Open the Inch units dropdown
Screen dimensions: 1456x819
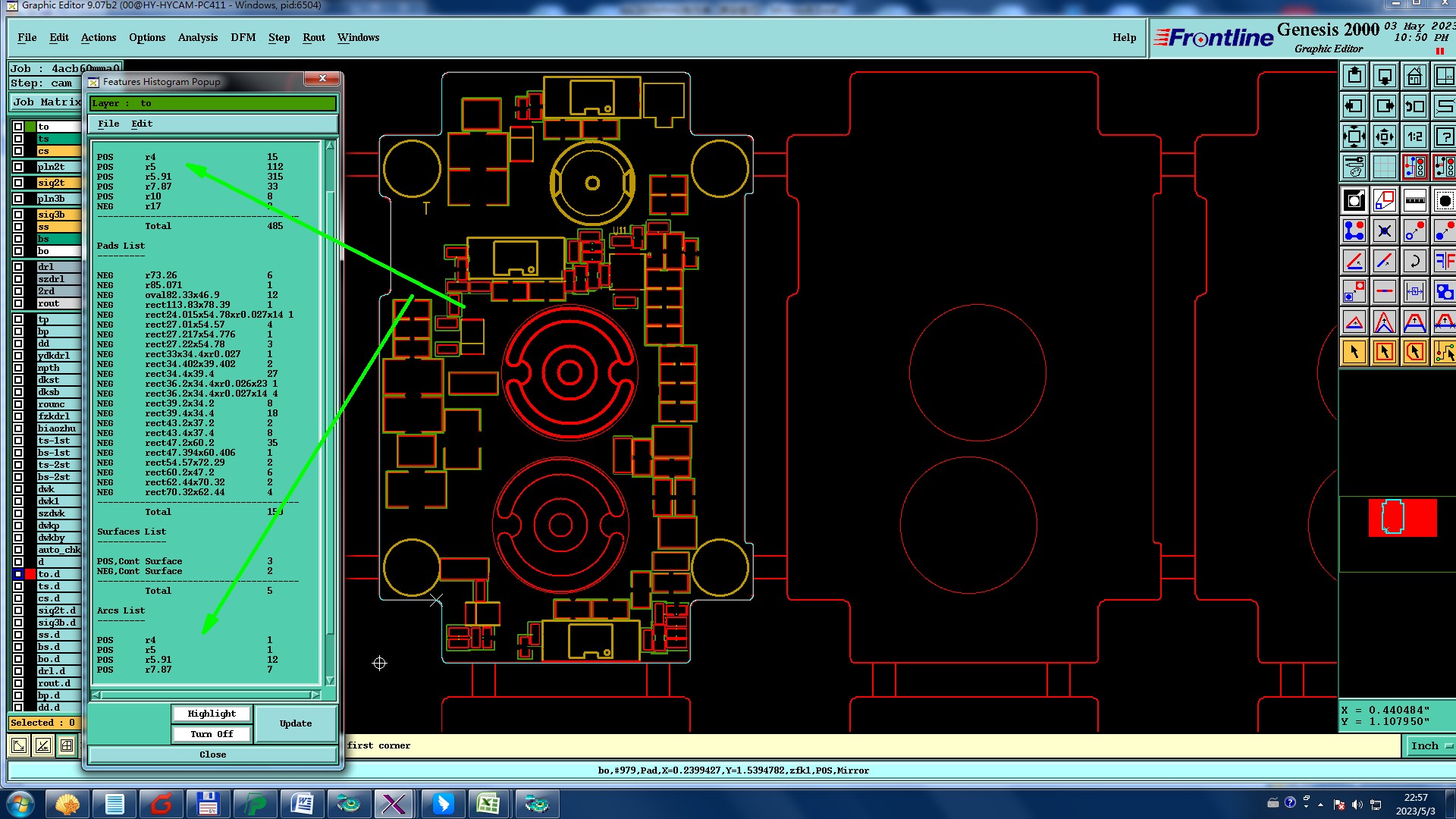[1429, 745]
